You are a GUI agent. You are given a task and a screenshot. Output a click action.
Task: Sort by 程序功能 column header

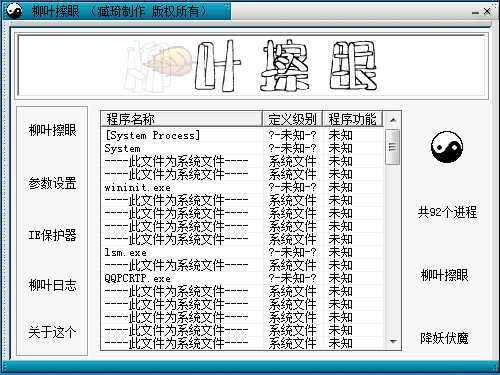tap(353, 119)
